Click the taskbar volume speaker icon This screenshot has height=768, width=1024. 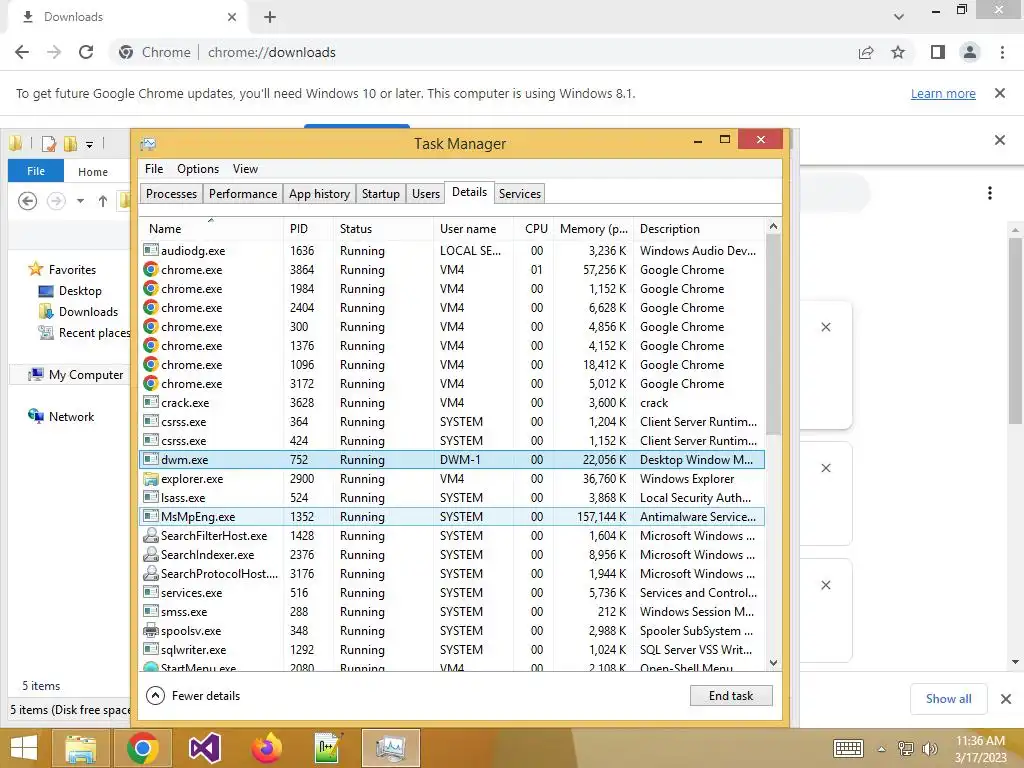tap(929, 749)
